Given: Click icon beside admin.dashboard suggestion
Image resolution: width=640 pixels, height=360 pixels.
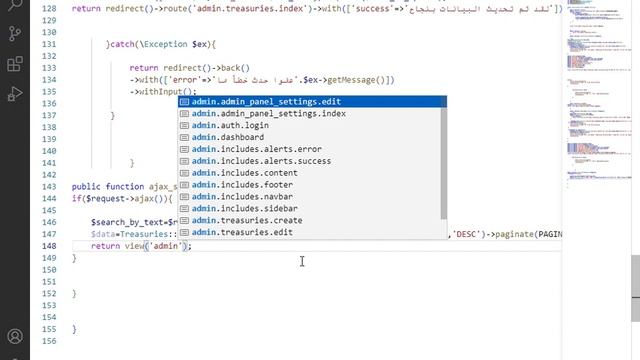Looking at the screenshot, I should tap(184, 138).
